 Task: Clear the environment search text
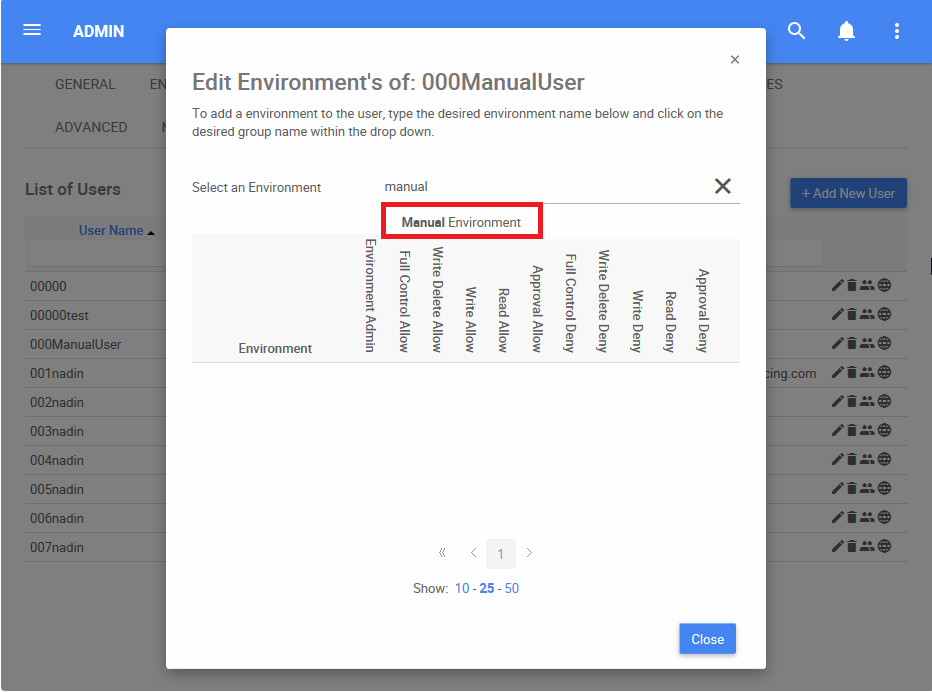click(x=722, y=186)
